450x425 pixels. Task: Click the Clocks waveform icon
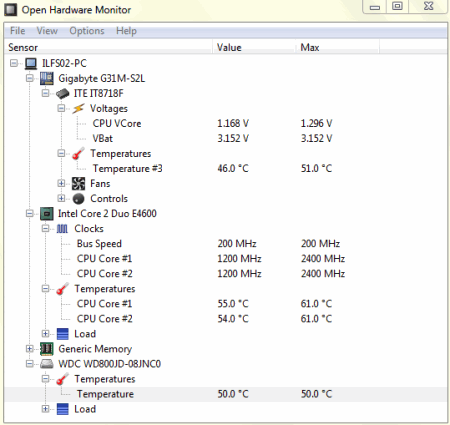pyautogui.click(x=62, y=229)
